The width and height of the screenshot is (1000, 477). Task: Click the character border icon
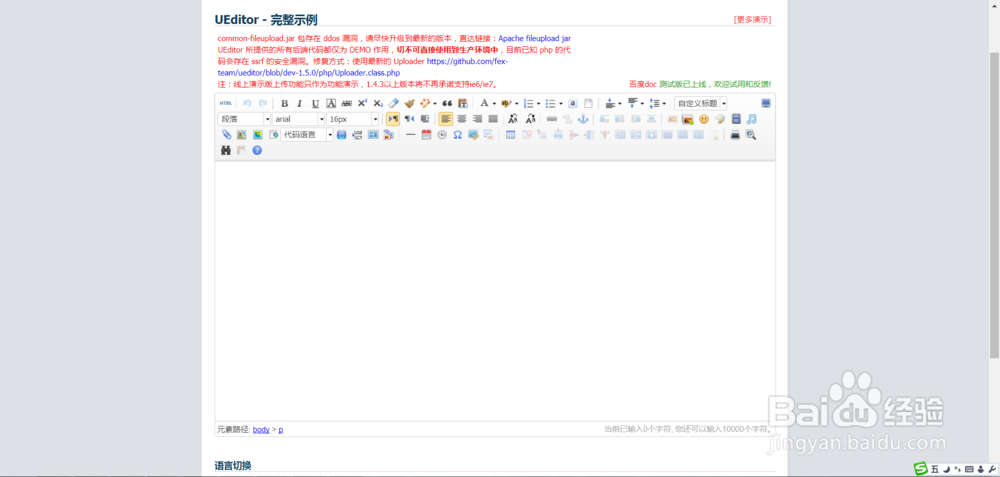coord(331,103)
